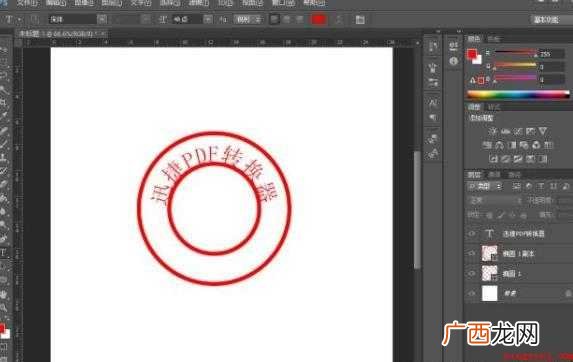Screen dimensions: 573x362
Task: Select the Hand tool in toolbox
Action: [4, 294]
